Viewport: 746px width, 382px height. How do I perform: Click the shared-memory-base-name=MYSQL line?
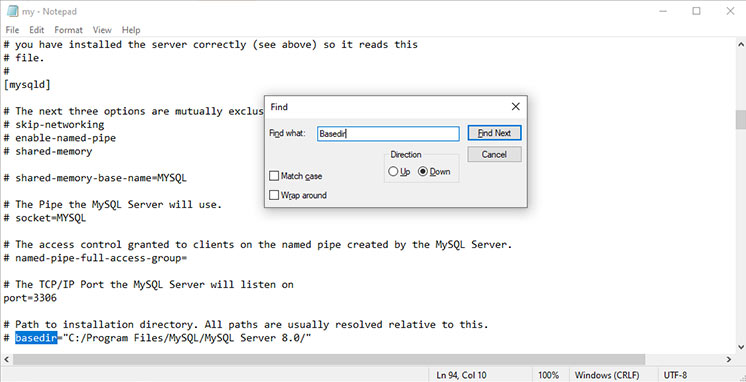(x=95, y=178)
